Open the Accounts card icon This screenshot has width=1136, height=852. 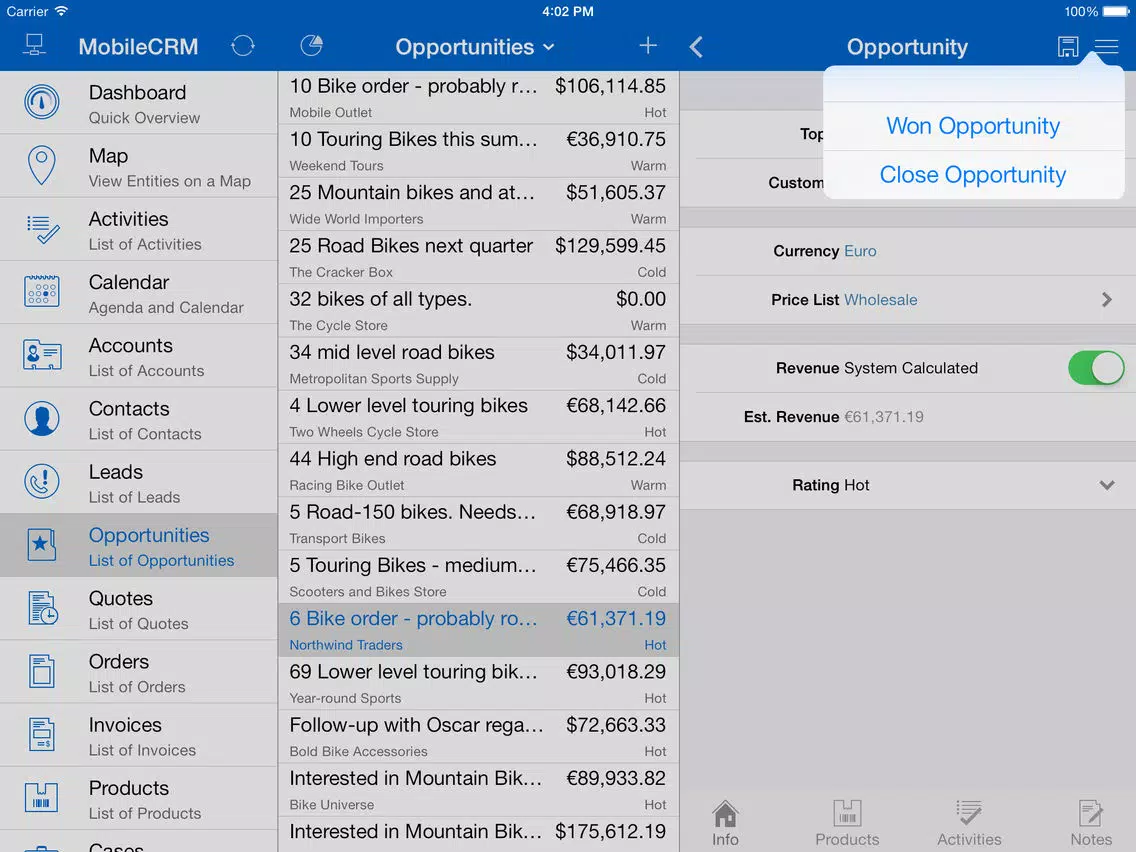(x=41, y=355)
